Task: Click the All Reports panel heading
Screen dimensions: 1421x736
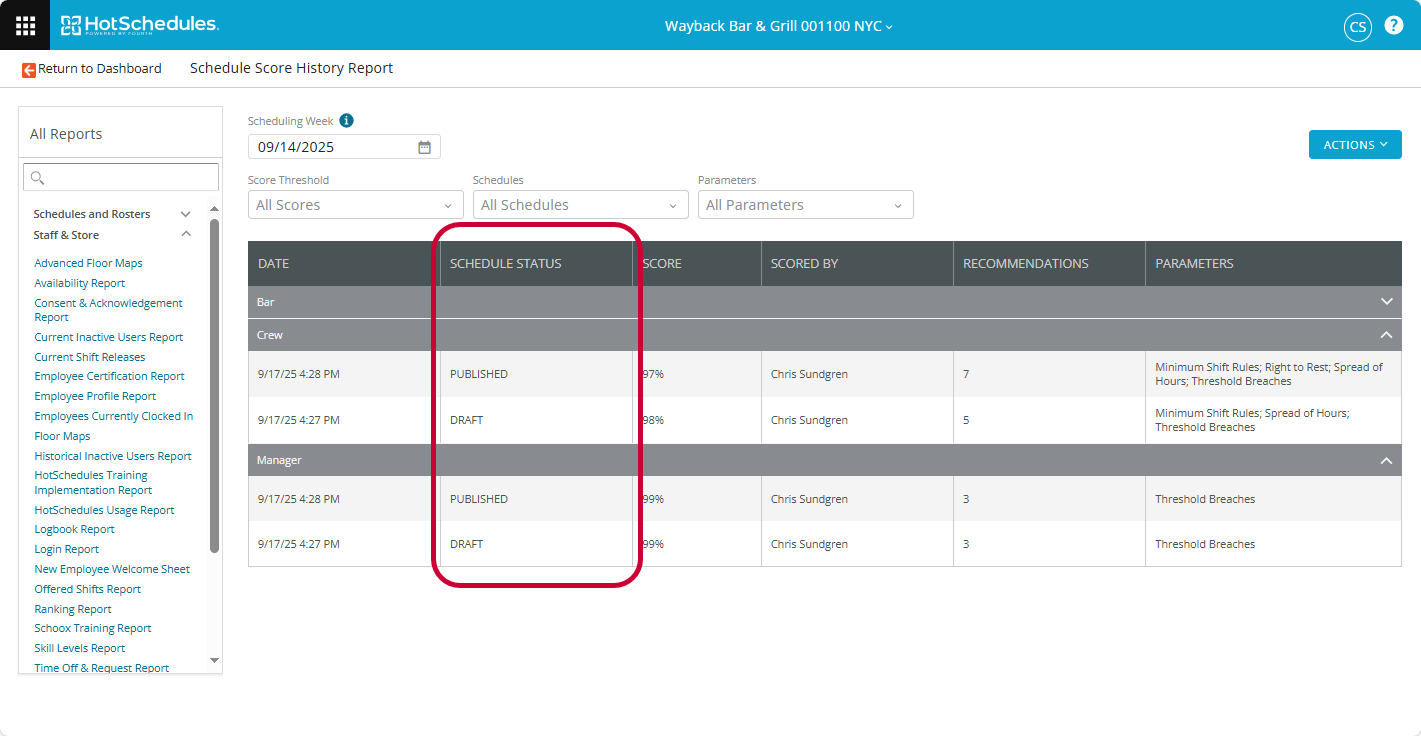Action: (x=66, y=134)
